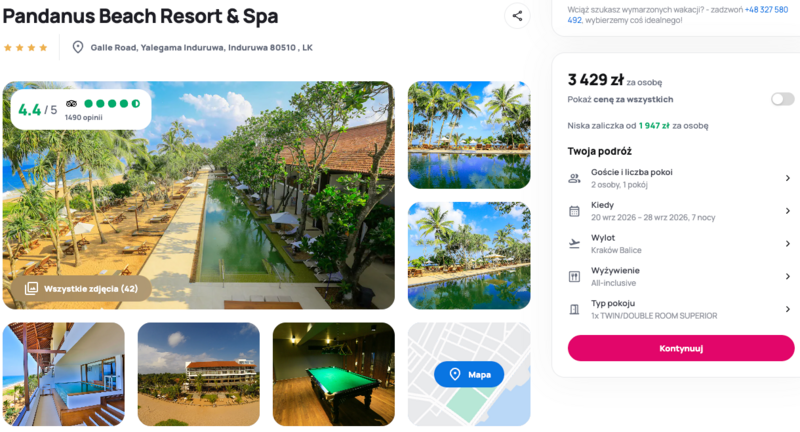Click the Kontynuuj button

[x=681, y=348]
